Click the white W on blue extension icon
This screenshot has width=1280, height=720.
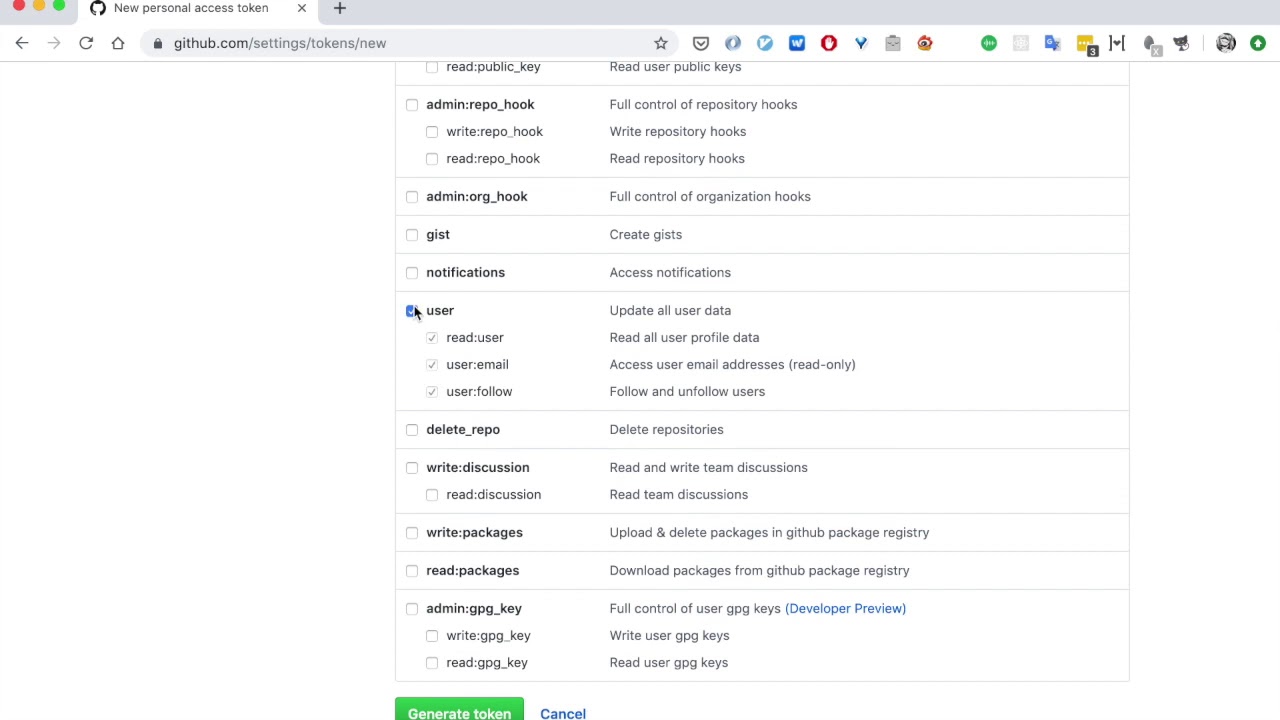797,43
